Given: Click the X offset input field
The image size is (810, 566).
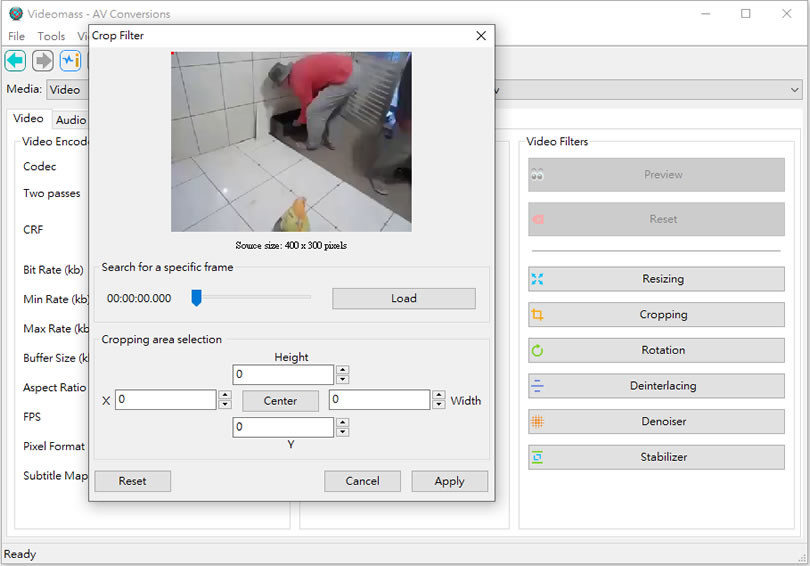Looking at the screenshot, I should [x=166, y=400].
